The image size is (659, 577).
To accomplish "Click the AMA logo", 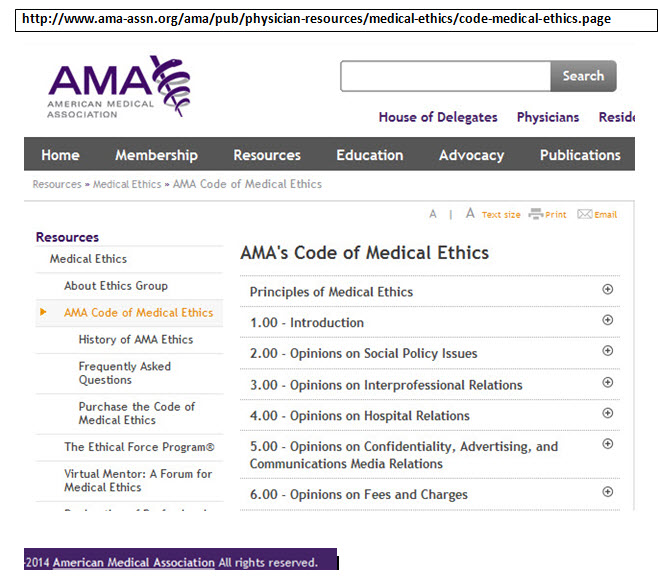I will click(117, 88).
